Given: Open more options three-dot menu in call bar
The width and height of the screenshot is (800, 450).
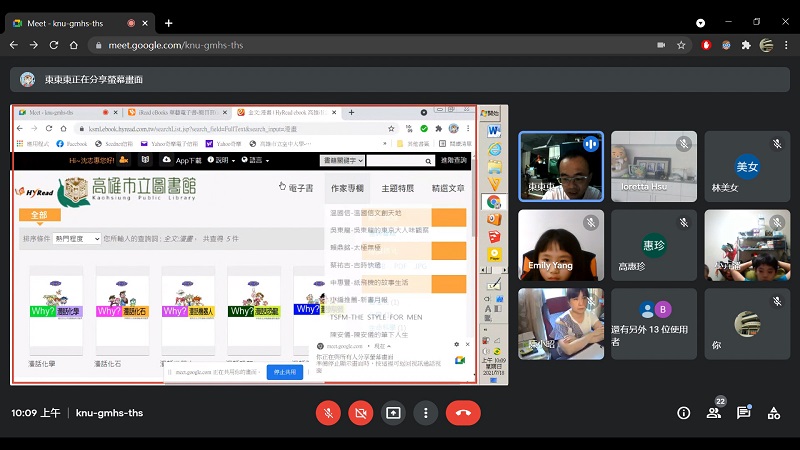Looking at the screenshot, I should pos(427,412).
